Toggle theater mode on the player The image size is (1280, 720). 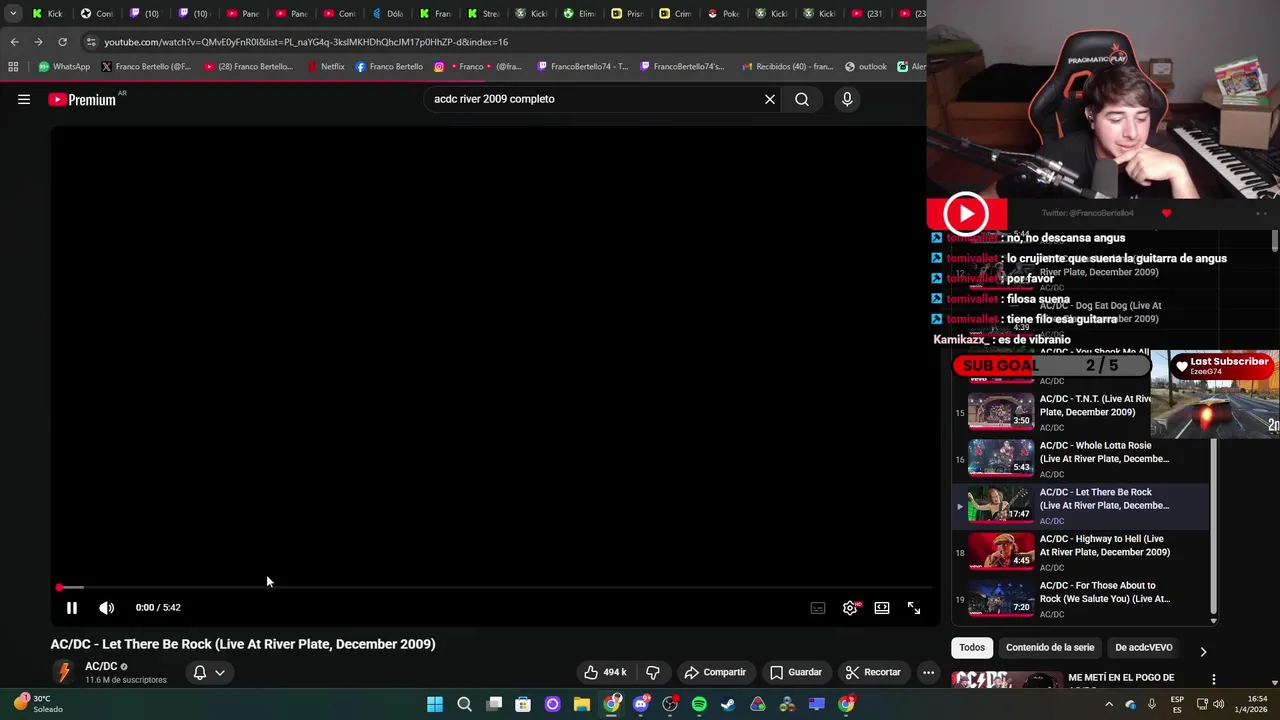[x=882, y=608]
